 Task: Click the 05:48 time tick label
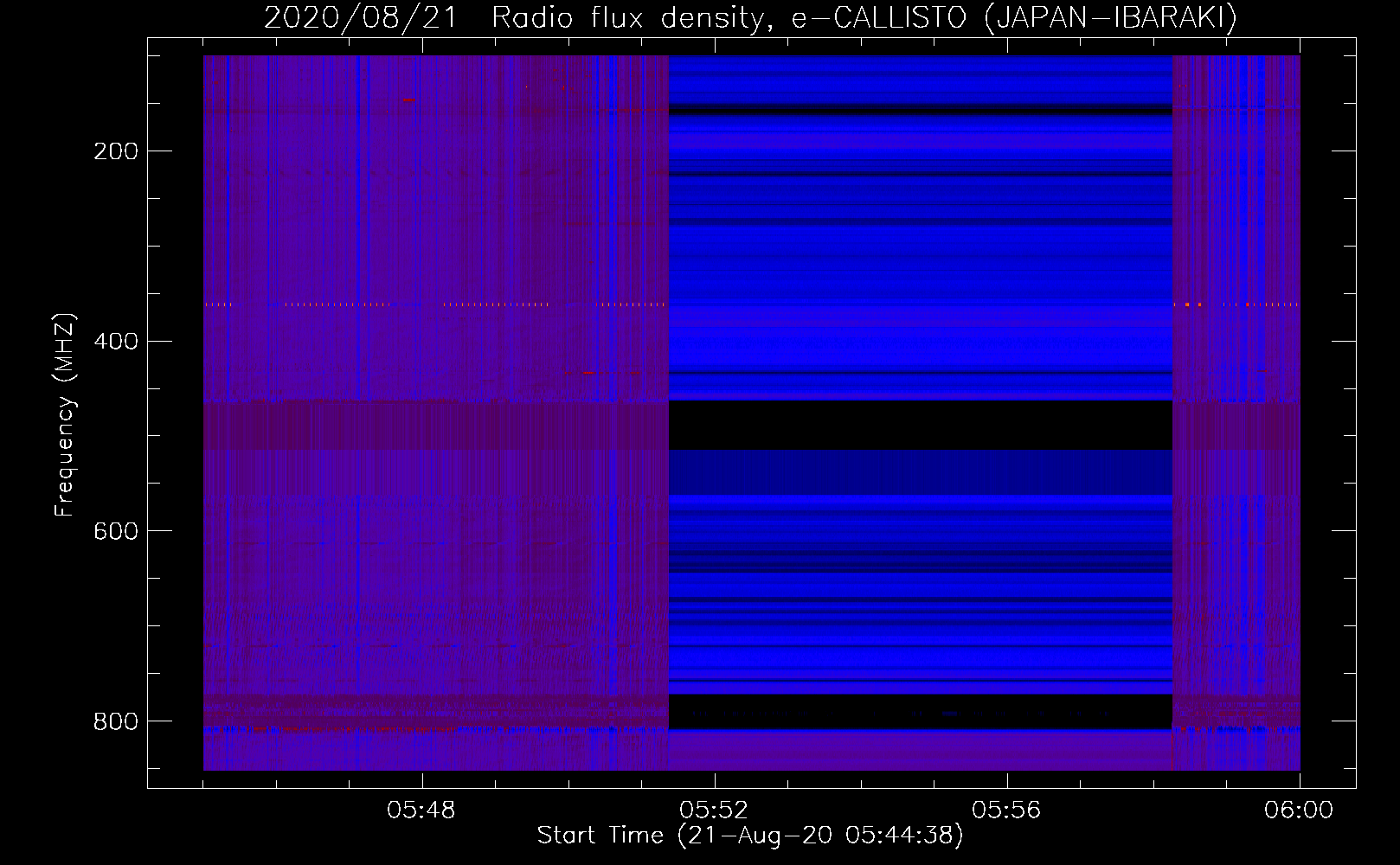pyautogui.click(x=421, y=811)
